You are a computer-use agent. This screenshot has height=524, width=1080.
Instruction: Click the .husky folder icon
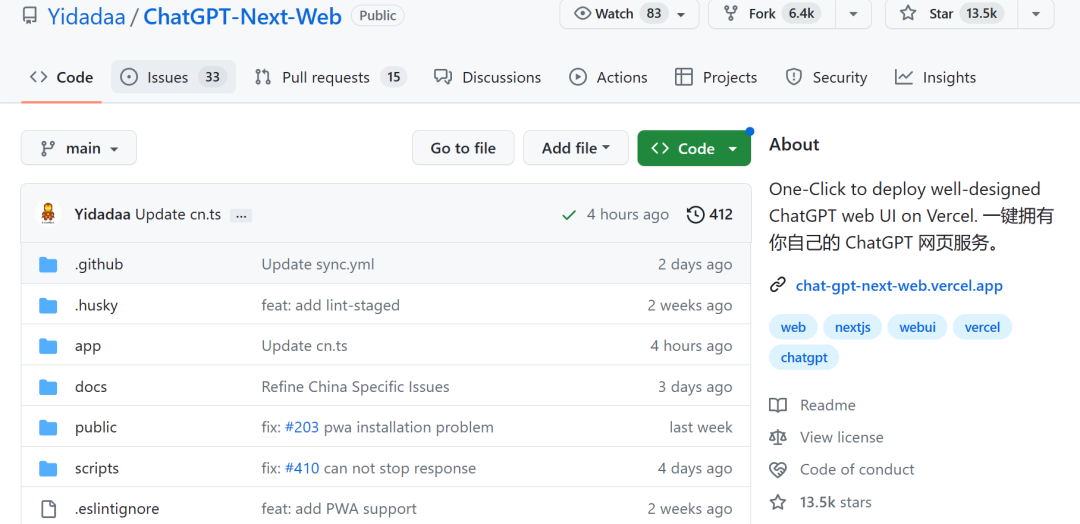48,305
